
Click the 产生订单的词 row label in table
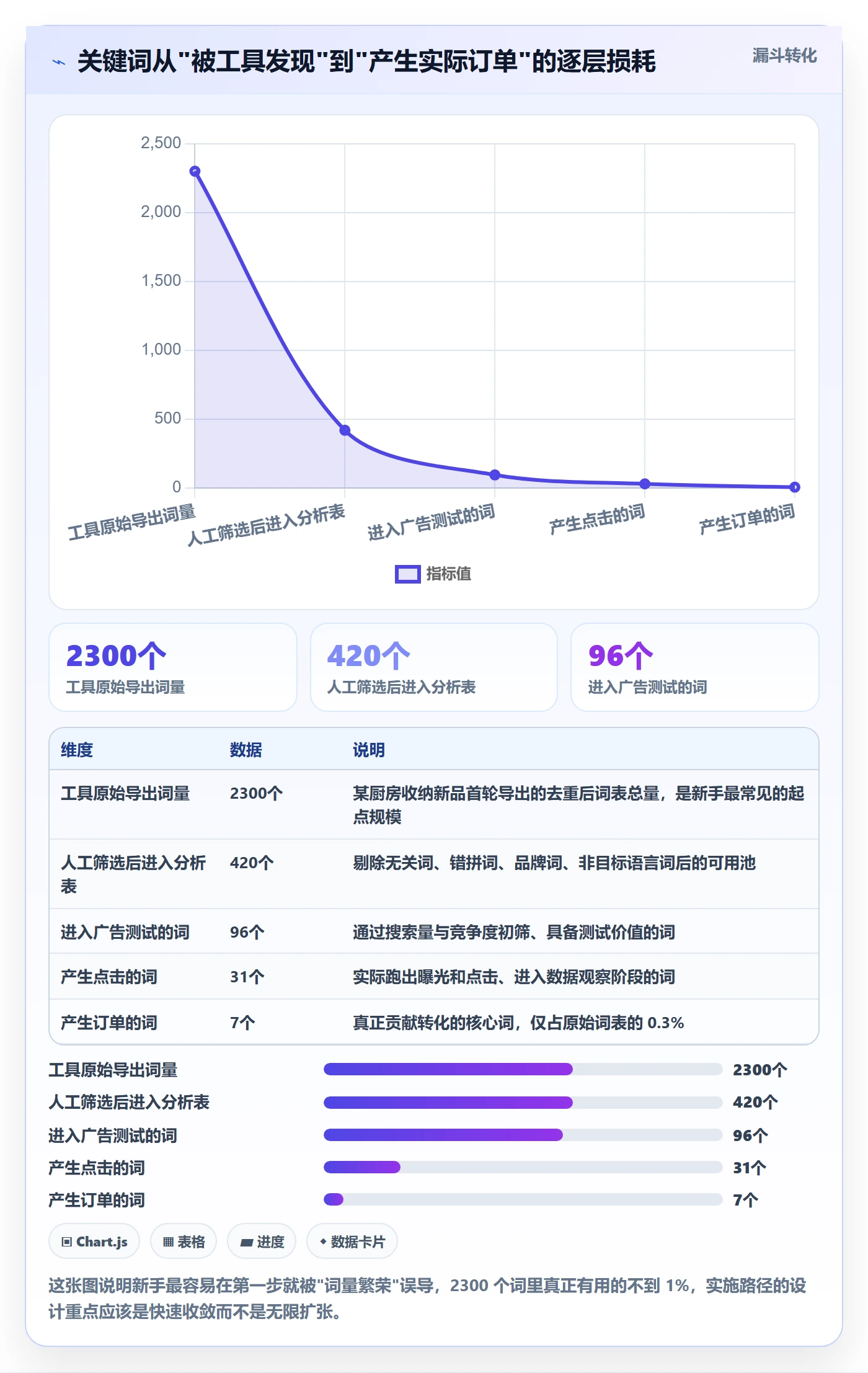[109, 1023]
